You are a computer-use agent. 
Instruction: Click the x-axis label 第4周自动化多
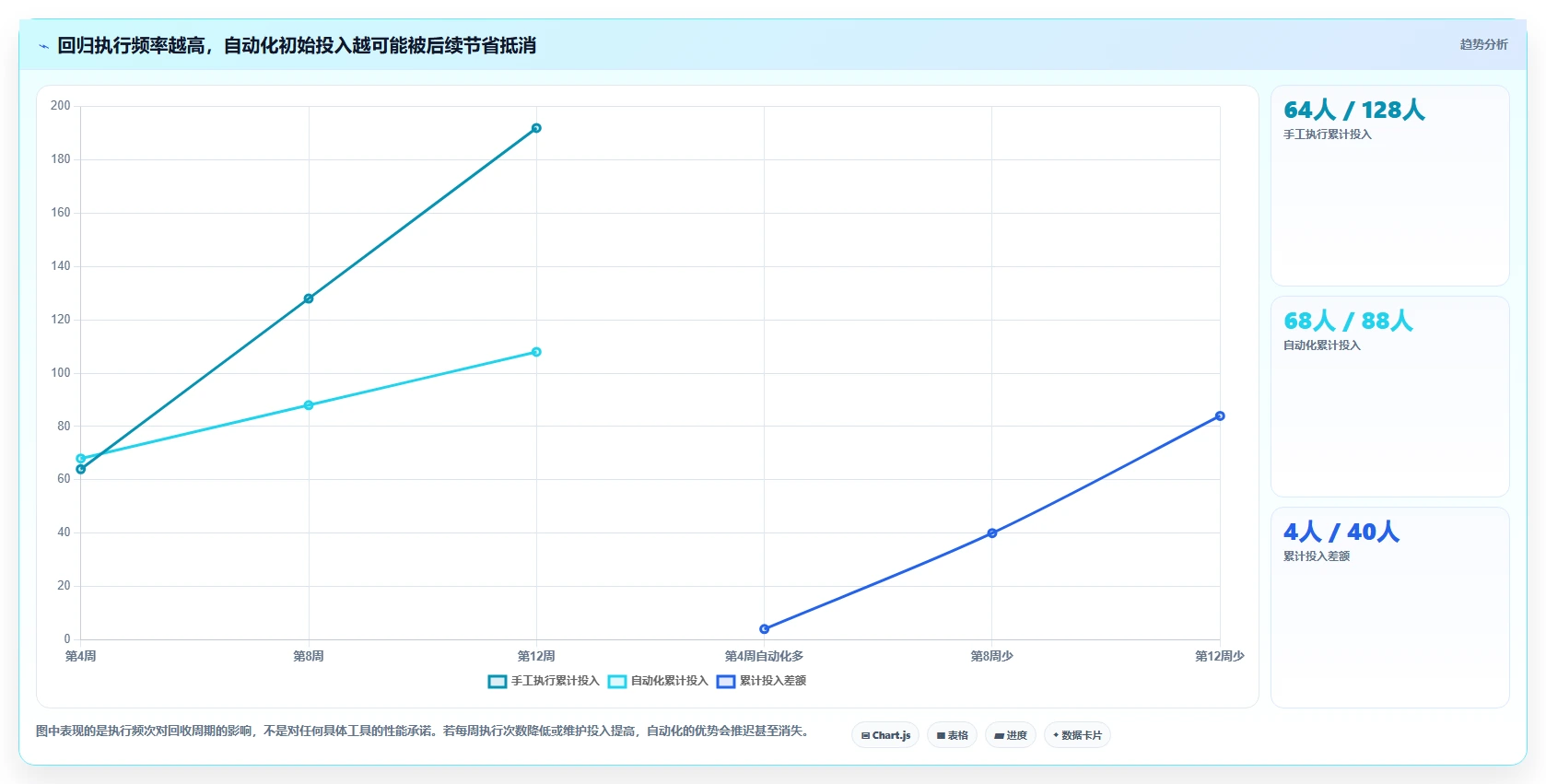coord(765,656)
